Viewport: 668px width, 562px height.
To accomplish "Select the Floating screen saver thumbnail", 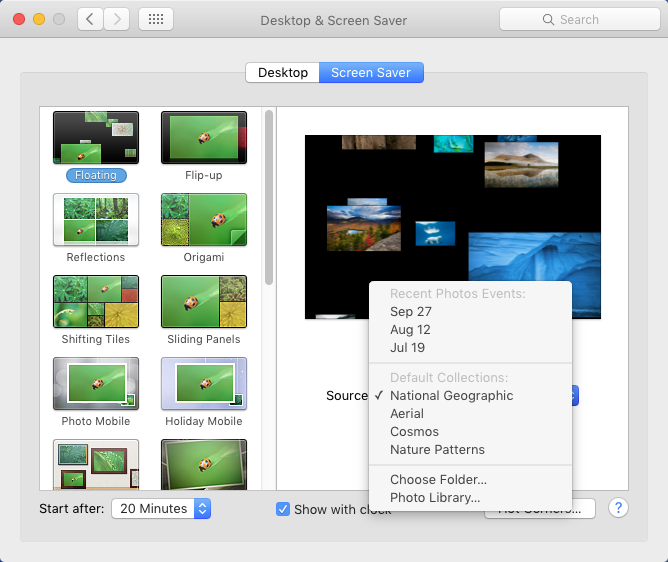I will click(96, 138).
